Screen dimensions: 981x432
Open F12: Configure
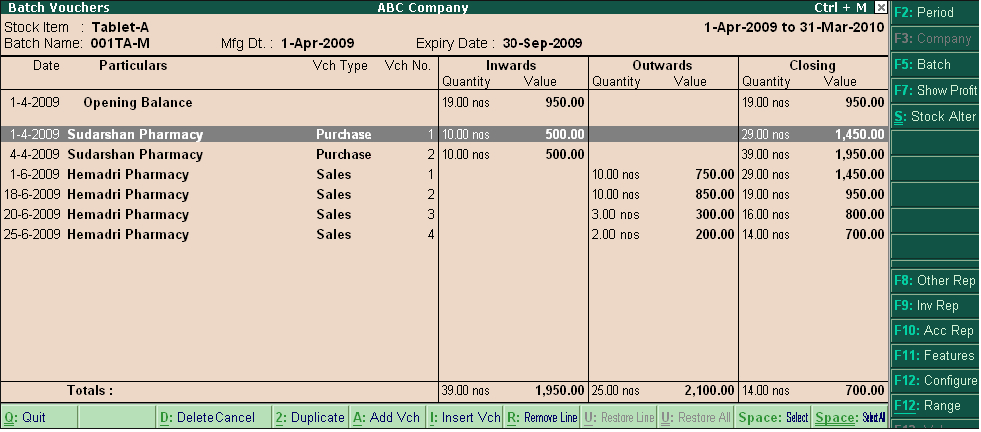[935, 381]
